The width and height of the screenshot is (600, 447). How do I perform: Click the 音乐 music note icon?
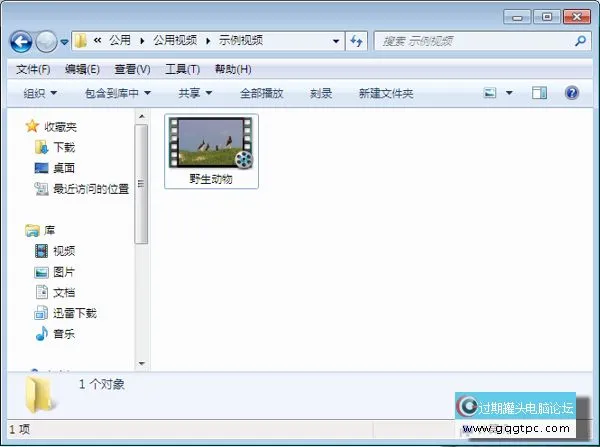[42, 334]
